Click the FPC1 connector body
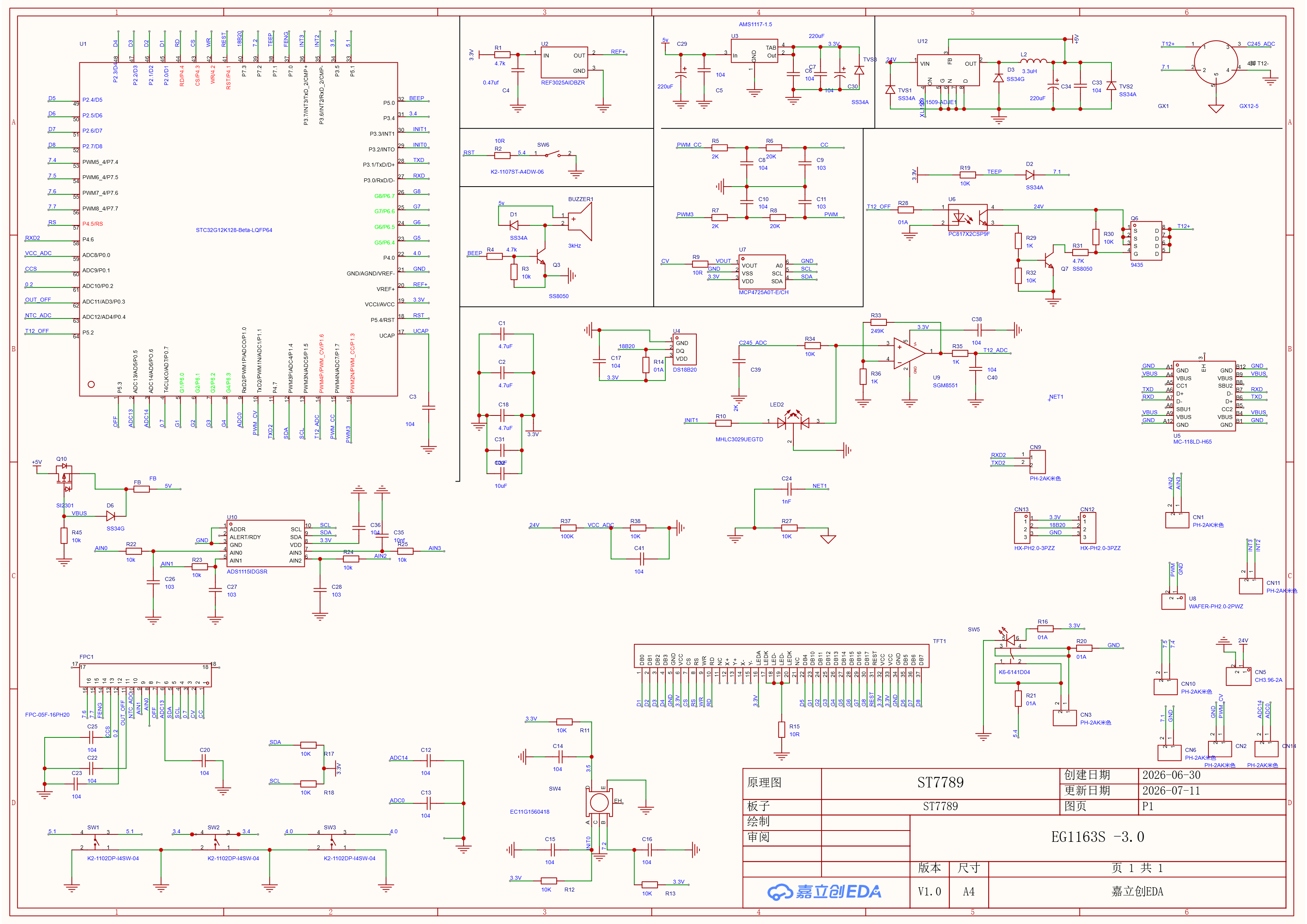 (x=145, y=675)
